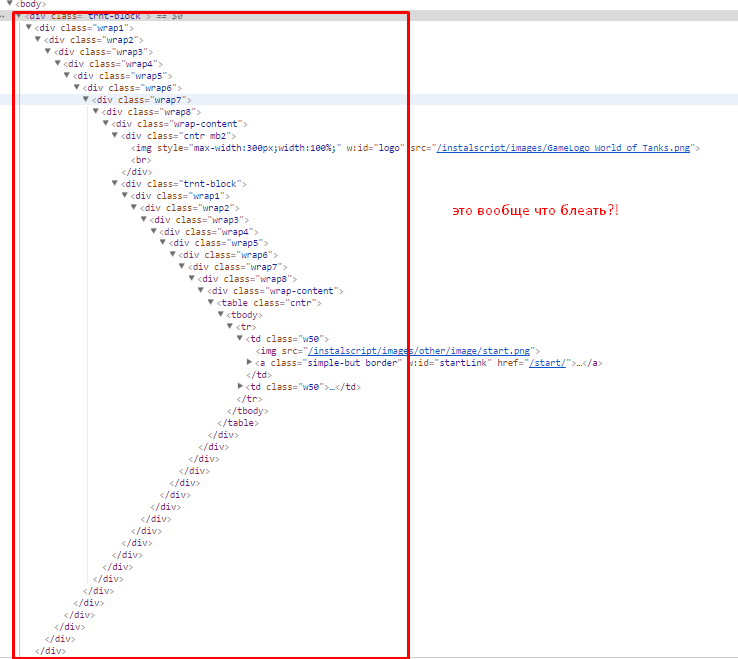Select the closing /tr tag row
Viewport: 738px width, 659px height.
click(249, 399)
